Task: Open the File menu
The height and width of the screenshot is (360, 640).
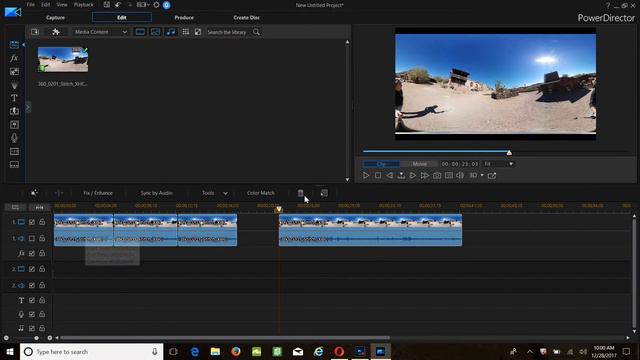Action: pos(31,5)
